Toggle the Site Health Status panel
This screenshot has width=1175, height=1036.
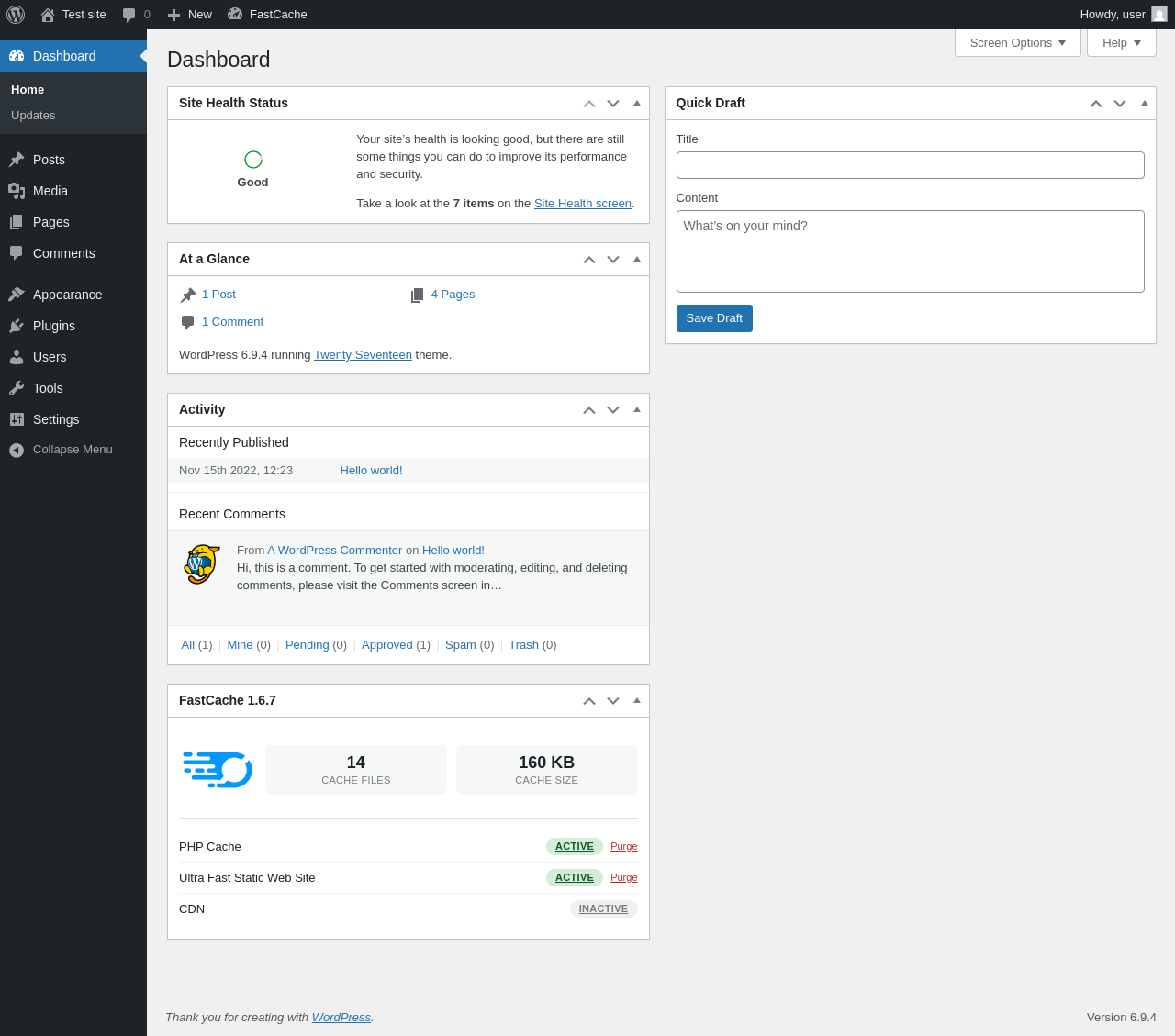(637, 103)
